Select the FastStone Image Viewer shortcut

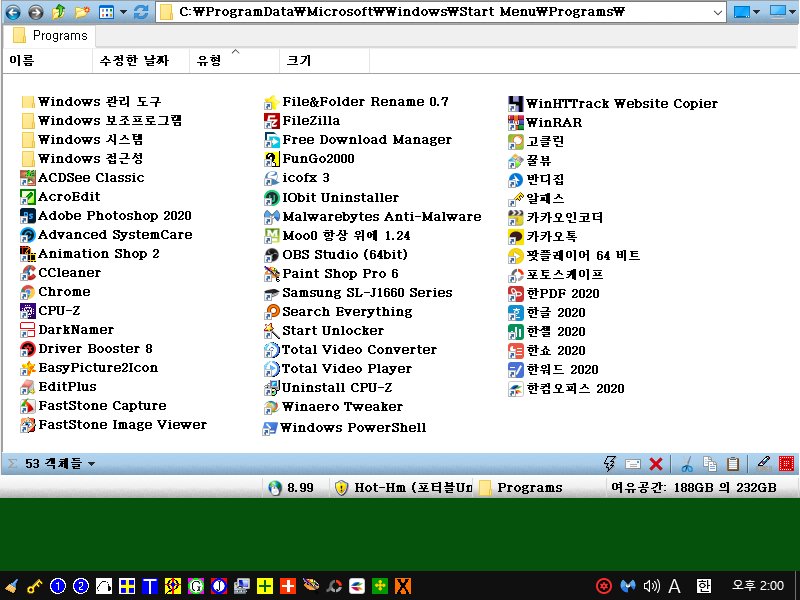(x=114, y=424)
